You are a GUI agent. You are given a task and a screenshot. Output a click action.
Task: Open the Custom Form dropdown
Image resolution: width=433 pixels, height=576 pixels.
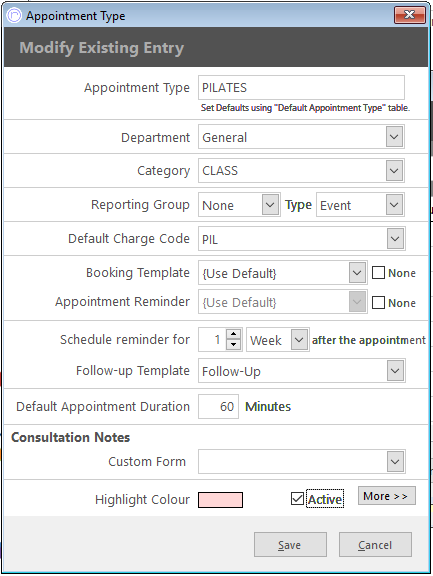(x=395, y=461)
